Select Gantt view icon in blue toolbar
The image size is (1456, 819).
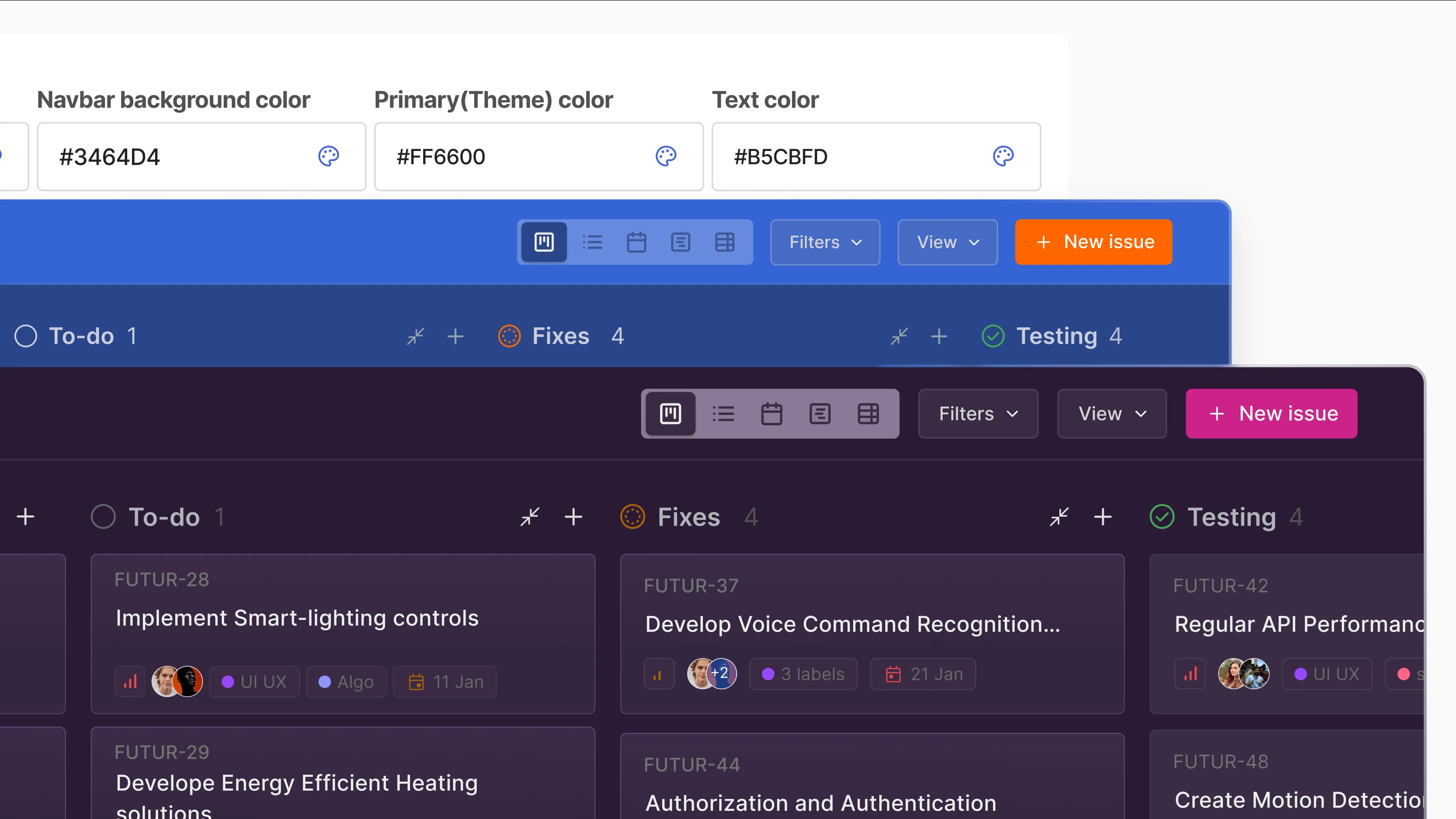[x=681, y=243]
